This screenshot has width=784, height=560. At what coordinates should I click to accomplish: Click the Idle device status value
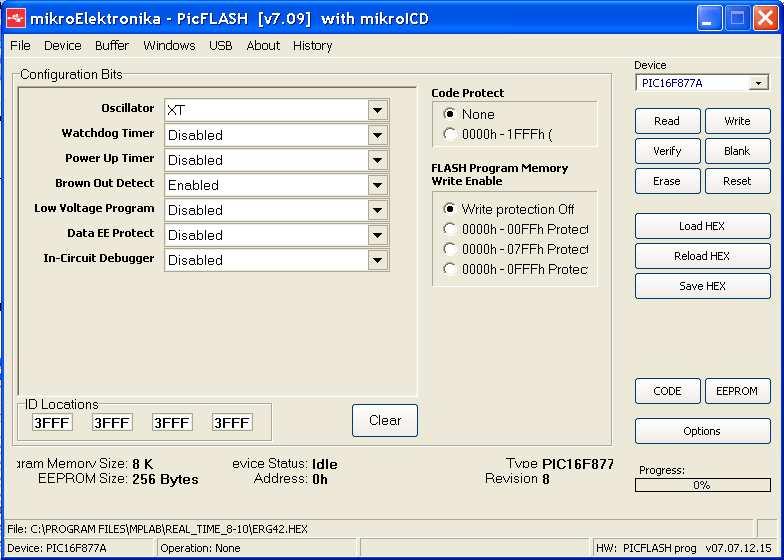click(x=324, y=464)
